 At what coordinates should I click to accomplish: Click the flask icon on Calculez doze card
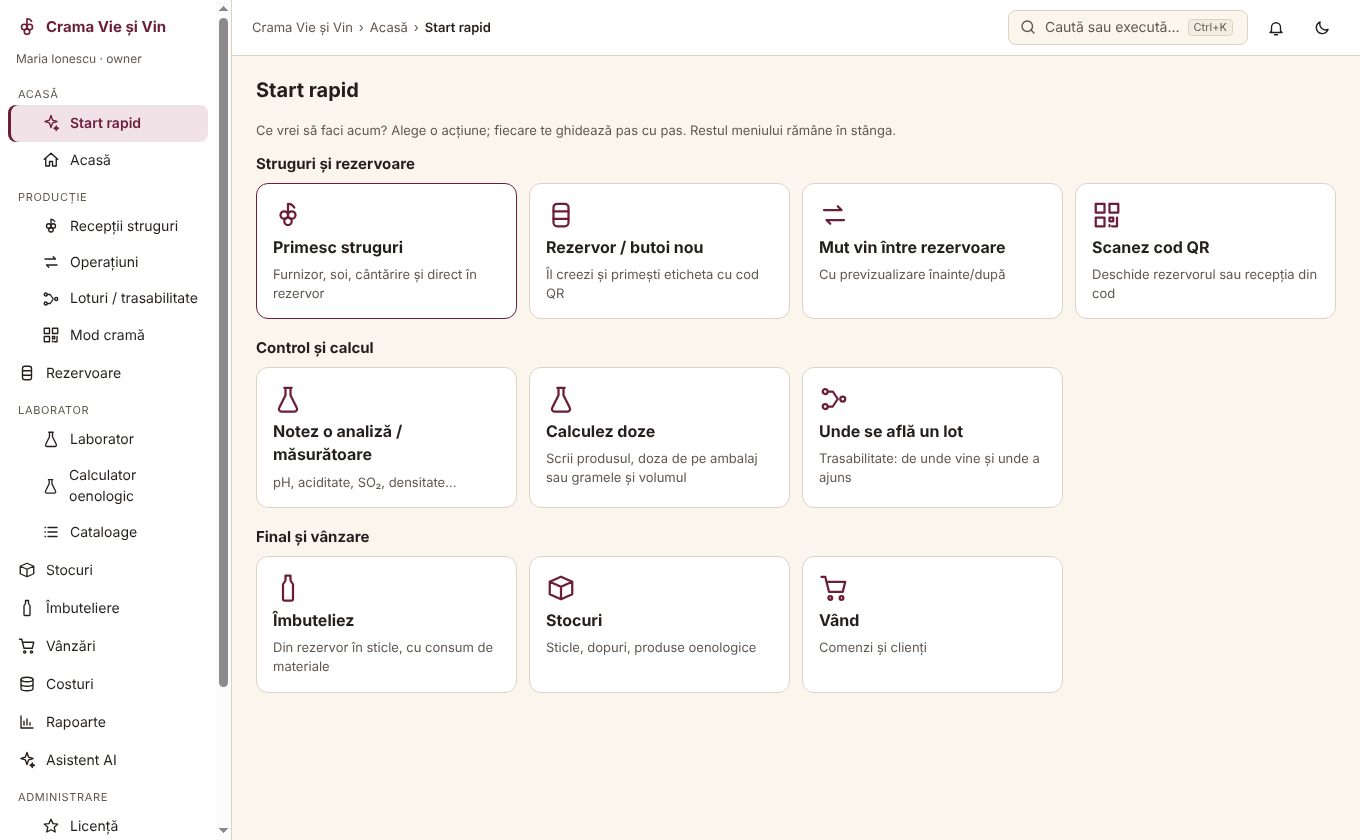(x=561, y=399)
